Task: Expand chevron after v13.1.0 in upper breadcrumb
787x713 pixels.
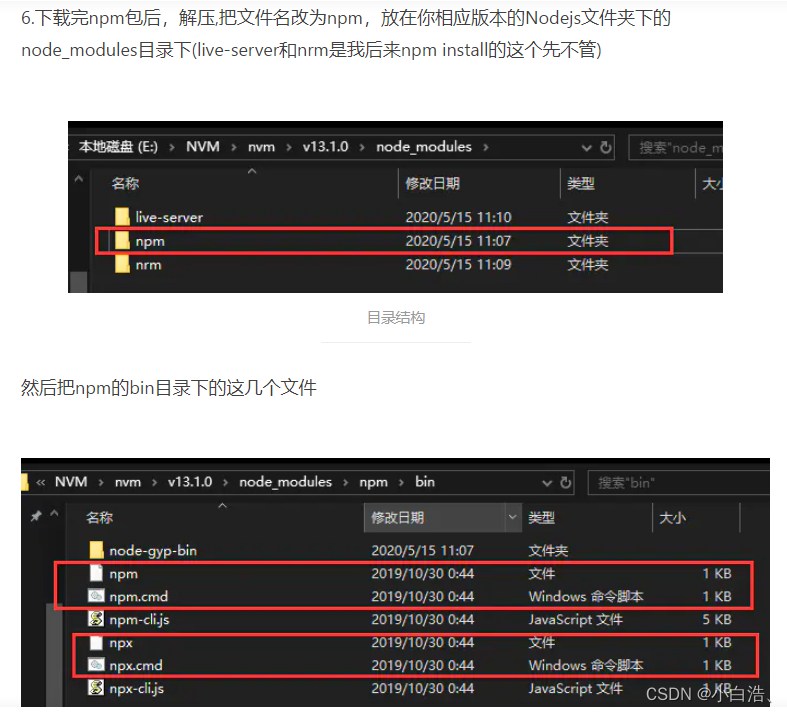Action: pyautogui.click(x=362, y=147)
